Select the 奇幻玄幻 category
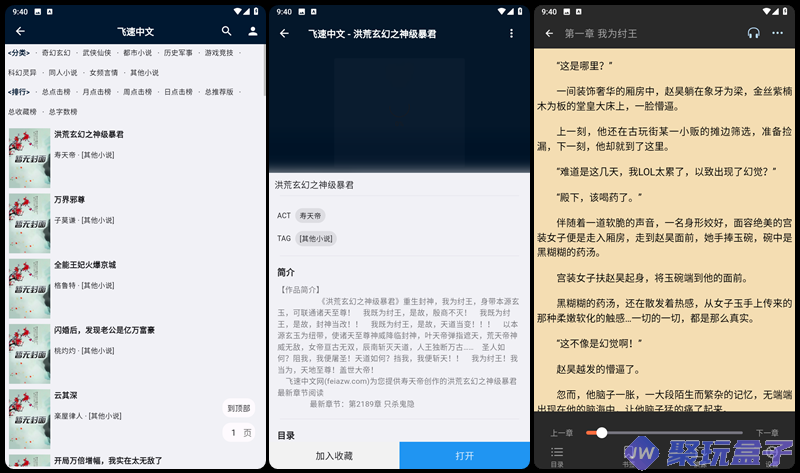 point(56,53)
